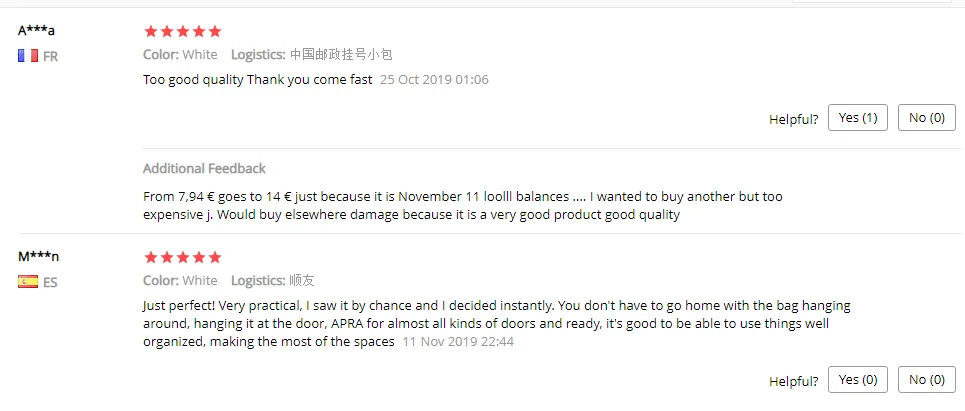
Task: Click the Spanish flag icon next to ES
Action: coord(28,282)
